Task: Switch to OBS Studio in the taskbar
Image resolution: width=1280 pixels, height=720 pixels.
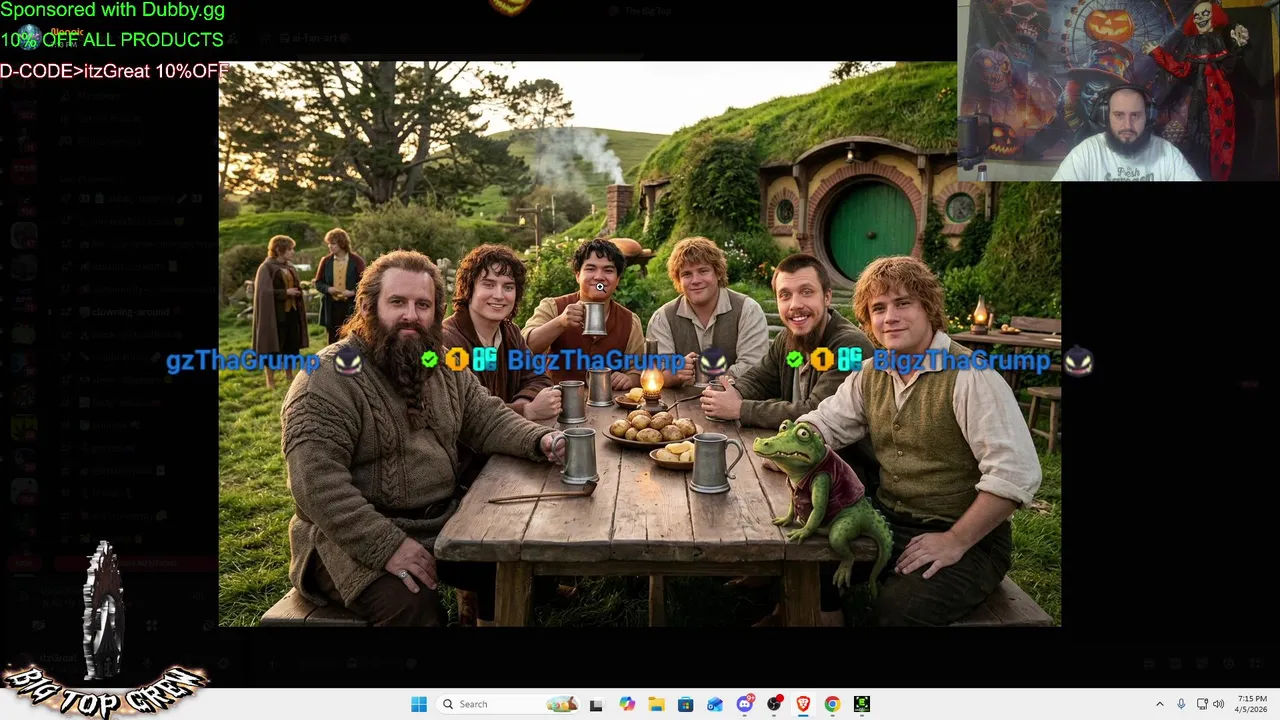Action: click(774, 704)
